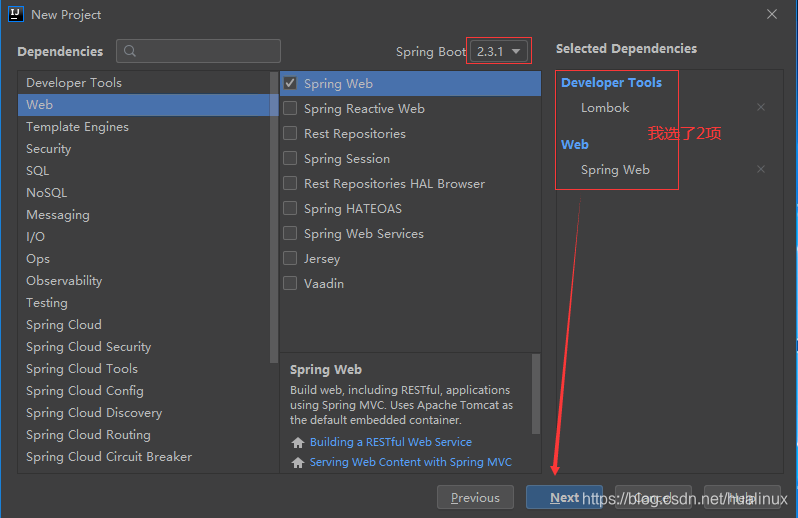Click home icon beside Building a RESTful Web Service

[298, 442]
